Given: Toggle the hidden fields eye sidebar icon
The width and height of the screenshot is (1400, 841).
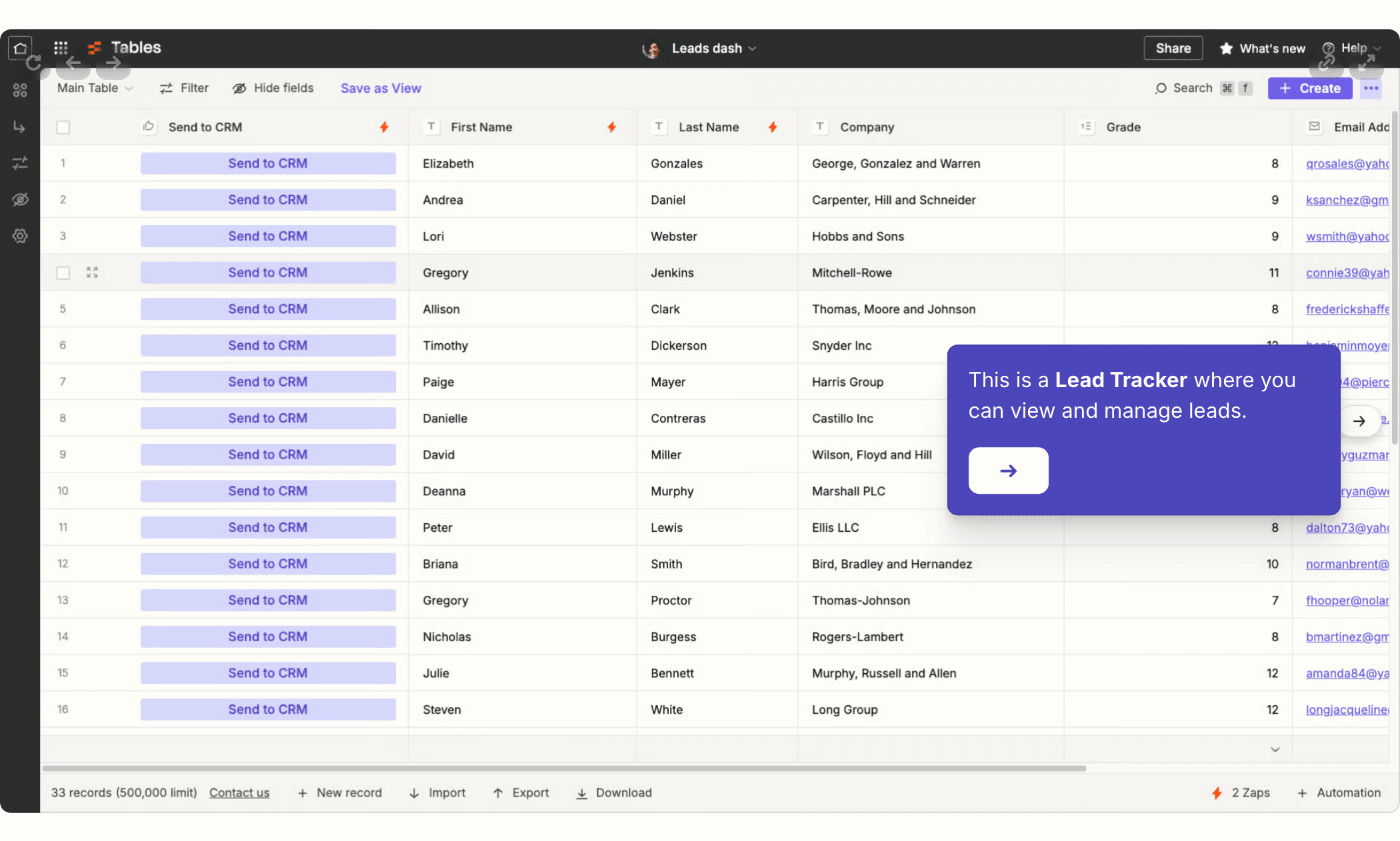Looking at the screenshot, I should (20, 199).
